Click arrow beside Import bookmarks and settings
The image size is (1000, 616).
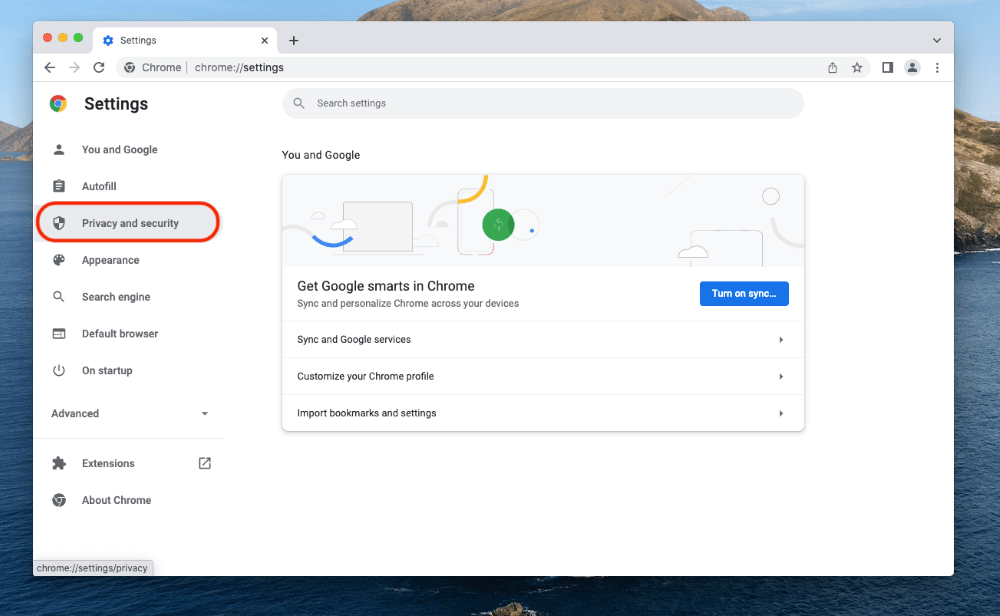781,414
